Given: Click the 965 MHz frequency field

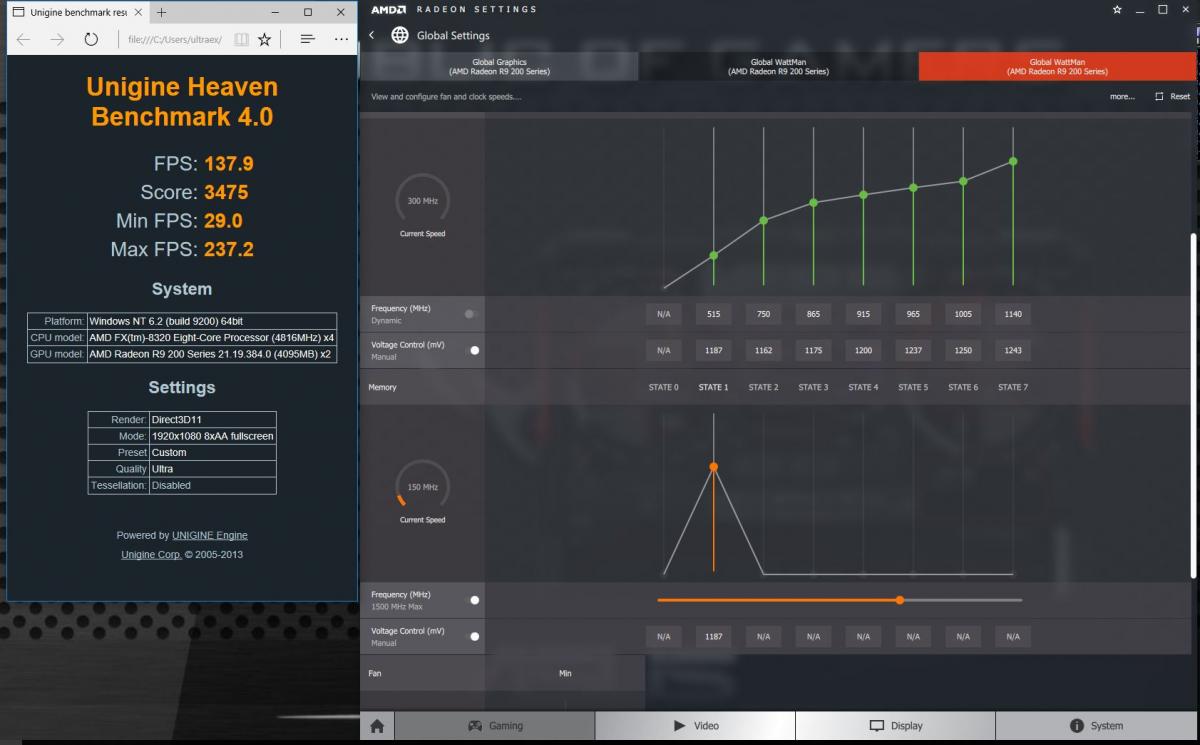Looking at the screenshot, I should point(913,314).
